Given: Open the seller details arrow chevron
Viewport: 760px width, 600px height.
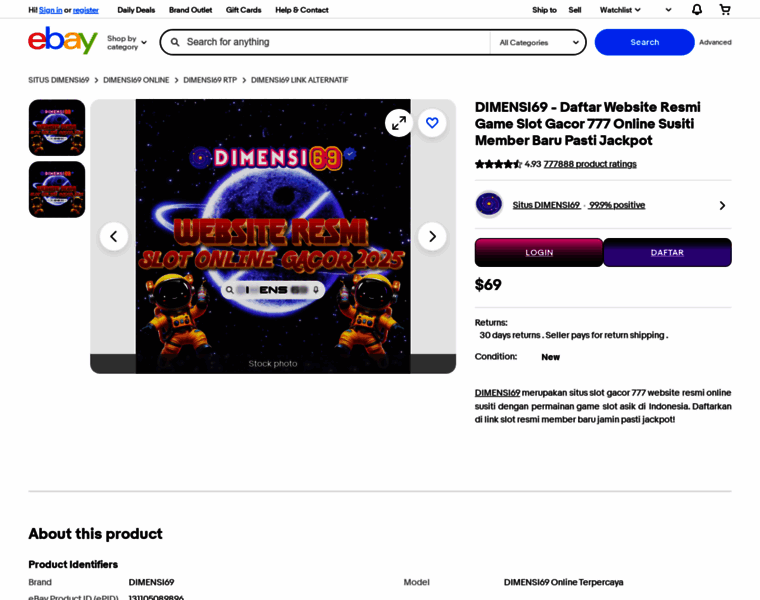Looking at the screenshot, I should (722, 205).
